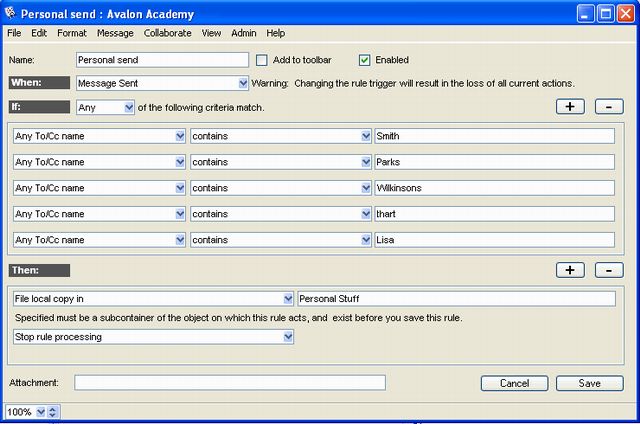
Task: Open the Collaborate menu
Action: [x=167, y=33]
